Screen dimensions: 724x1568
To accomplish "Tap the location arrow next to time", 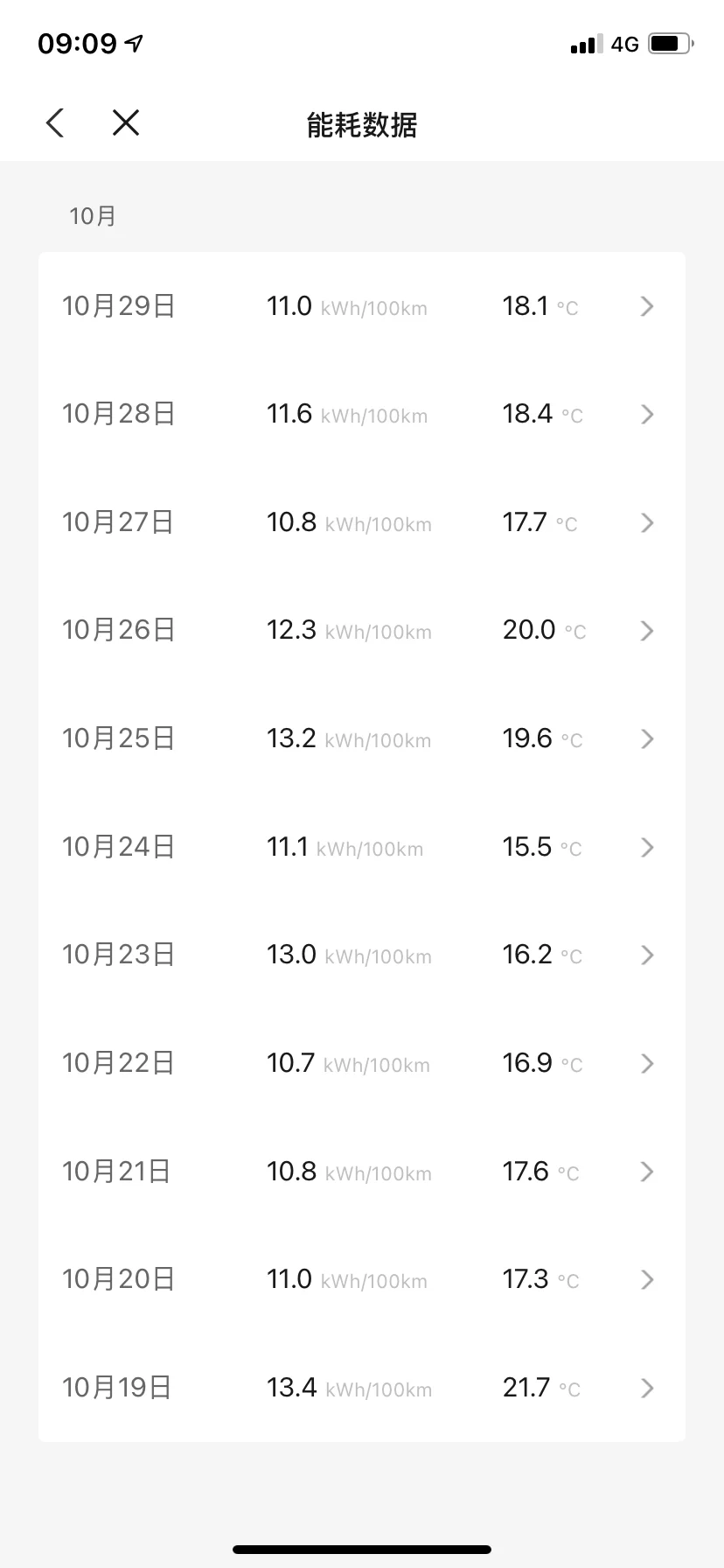I will (x=134, y=44).
